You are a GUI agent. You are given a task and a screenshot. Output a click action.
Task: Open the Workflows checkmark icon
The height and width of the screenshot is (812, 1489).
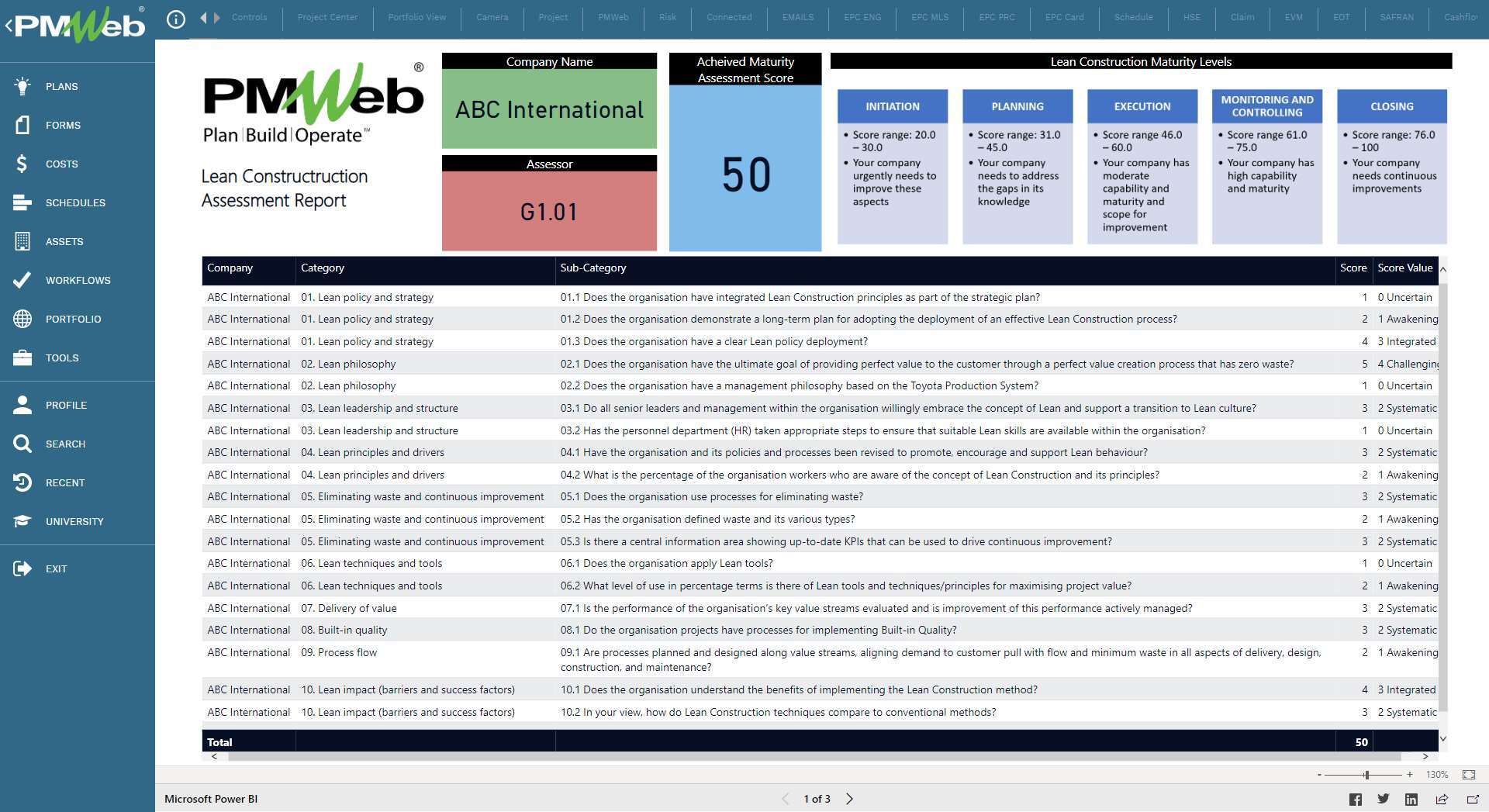pos(22,280)
